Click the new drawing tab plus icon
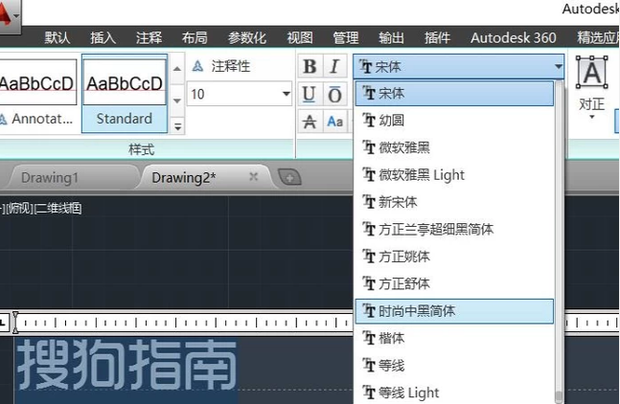620x404 pixels. tap(289, 177)
